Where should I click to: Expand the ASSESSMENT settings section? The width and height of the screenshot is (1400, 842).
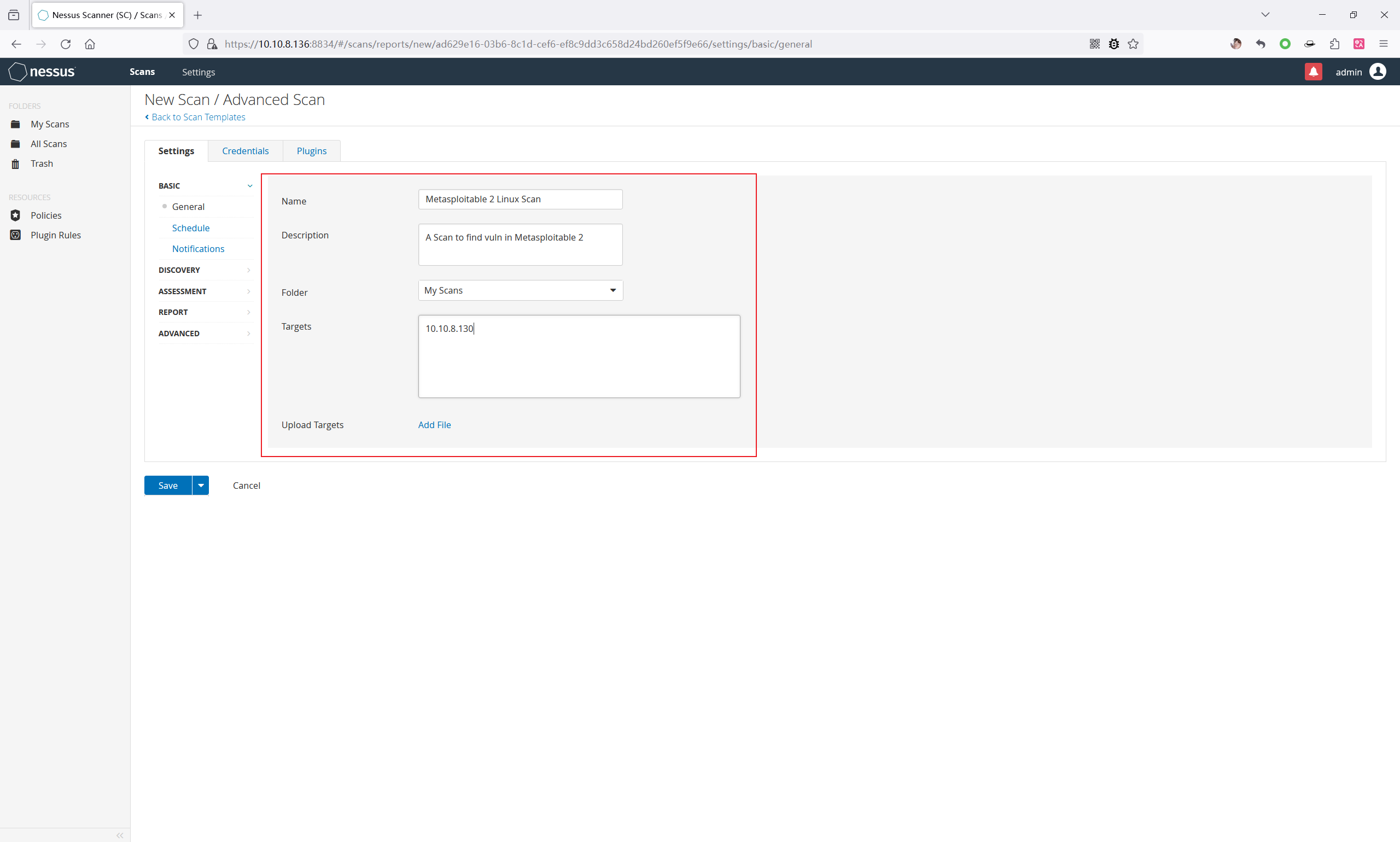click(x=206, y=291)
